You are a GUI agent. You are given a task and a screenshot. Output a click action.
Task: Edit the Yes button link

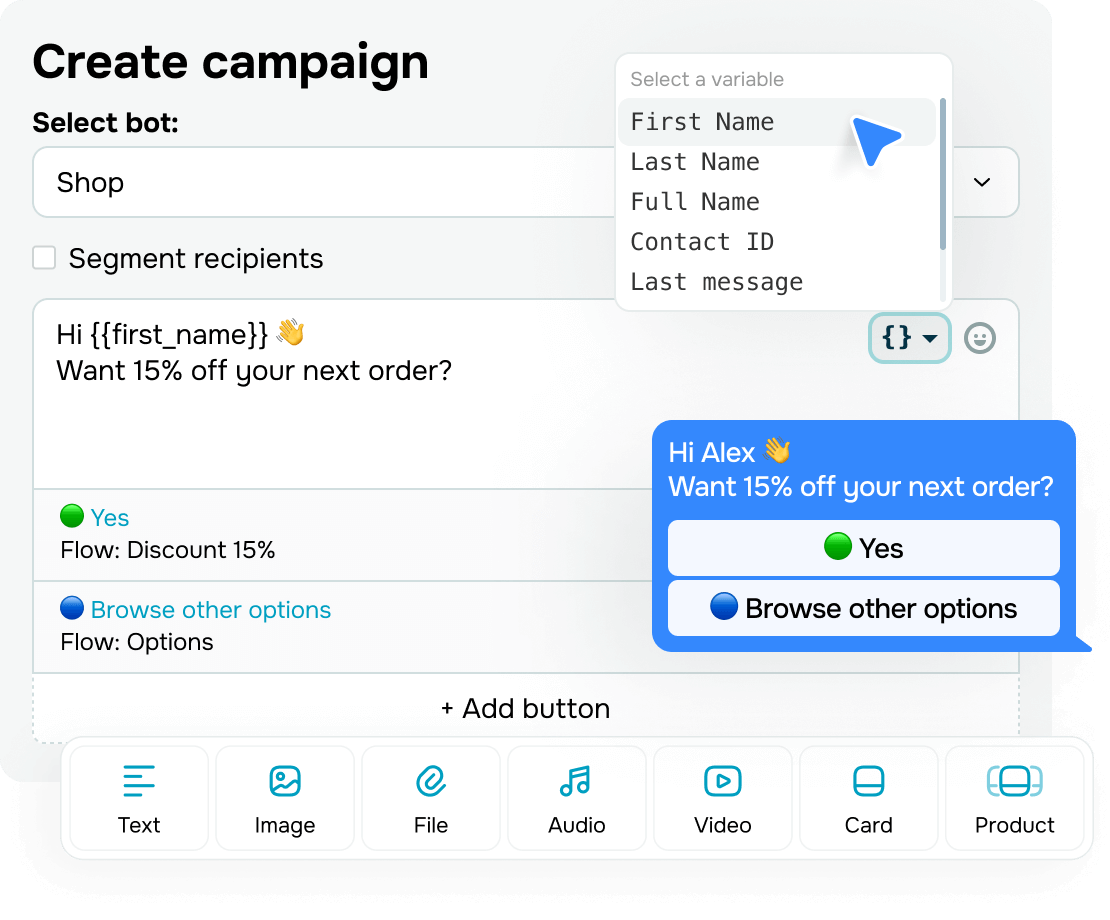pyautogui.click(x=110, y=518)
